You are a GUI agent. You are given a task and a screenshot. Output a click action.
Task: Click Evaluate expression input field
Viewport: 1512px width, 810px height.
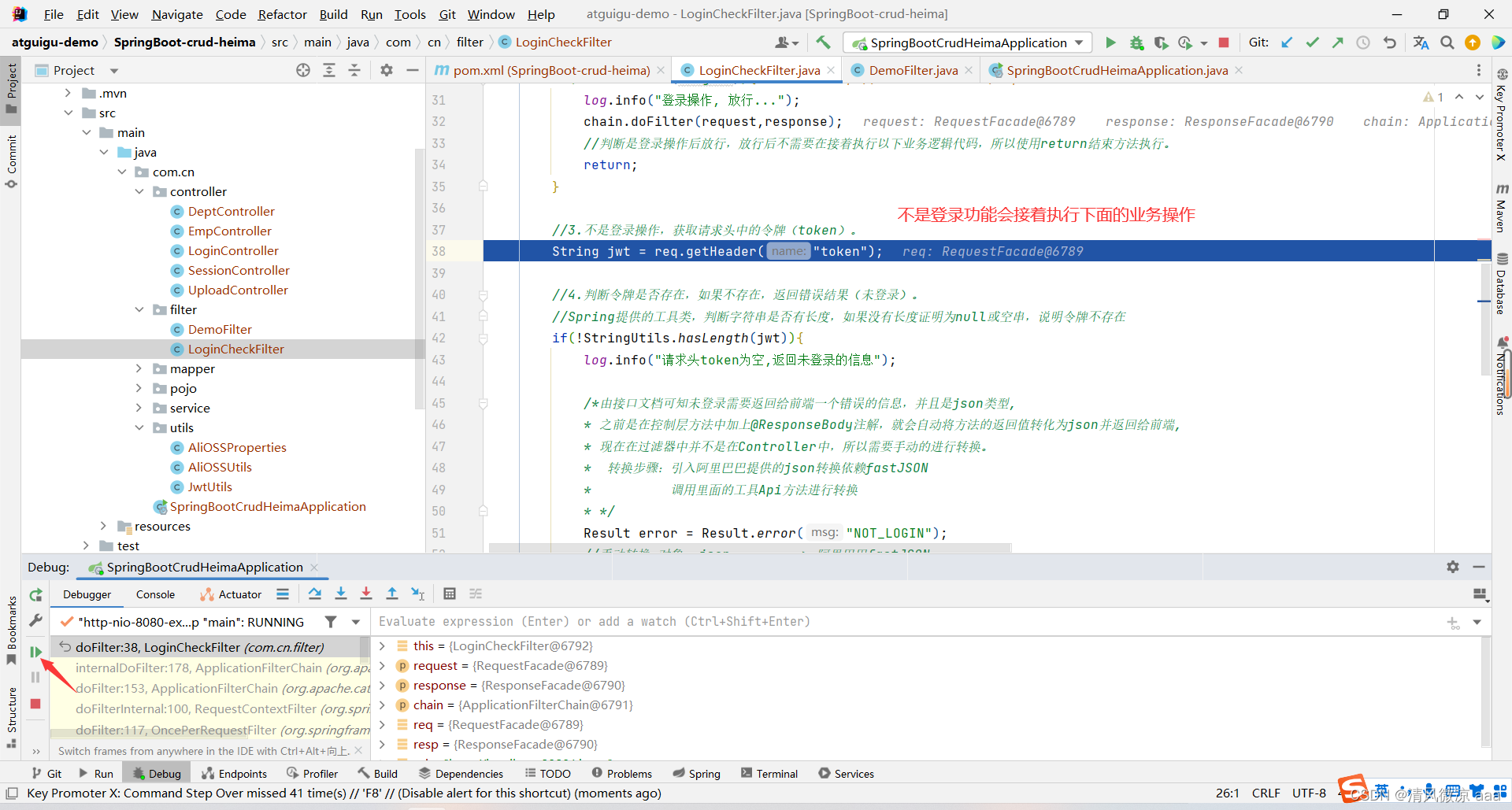click(906, 622)
